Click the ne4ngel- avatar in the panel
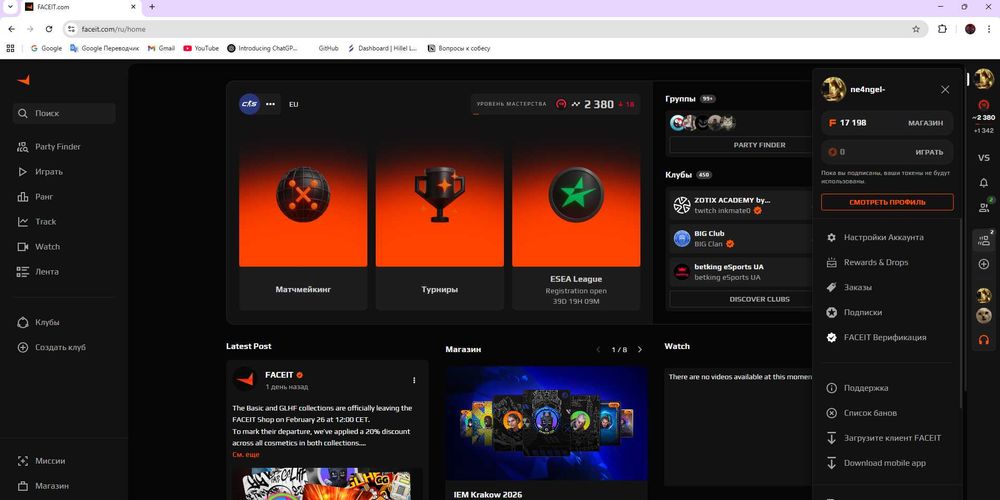Image resolution: width=1000 pixels, height=500 pixels. point(834,89)
